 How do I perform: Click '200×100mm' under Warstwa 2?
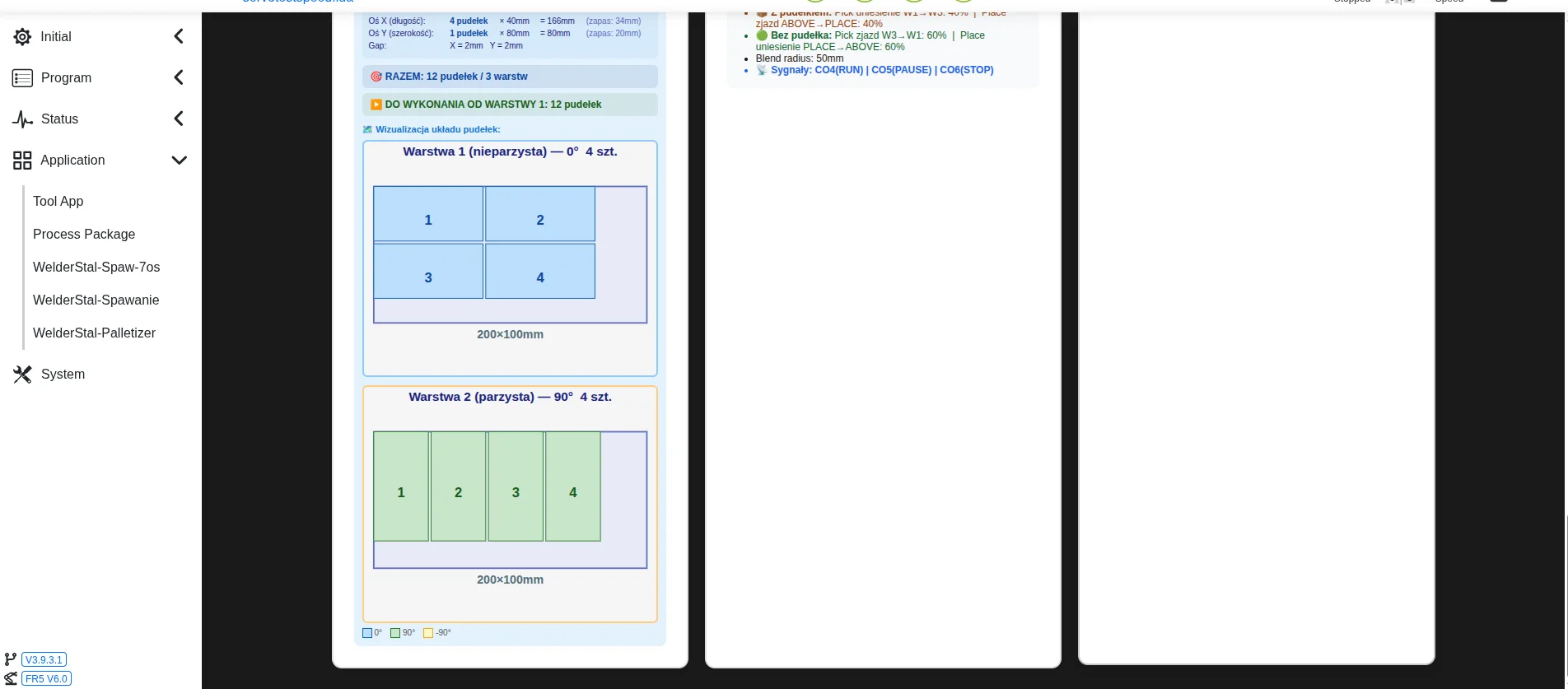(x=510, y=580)
